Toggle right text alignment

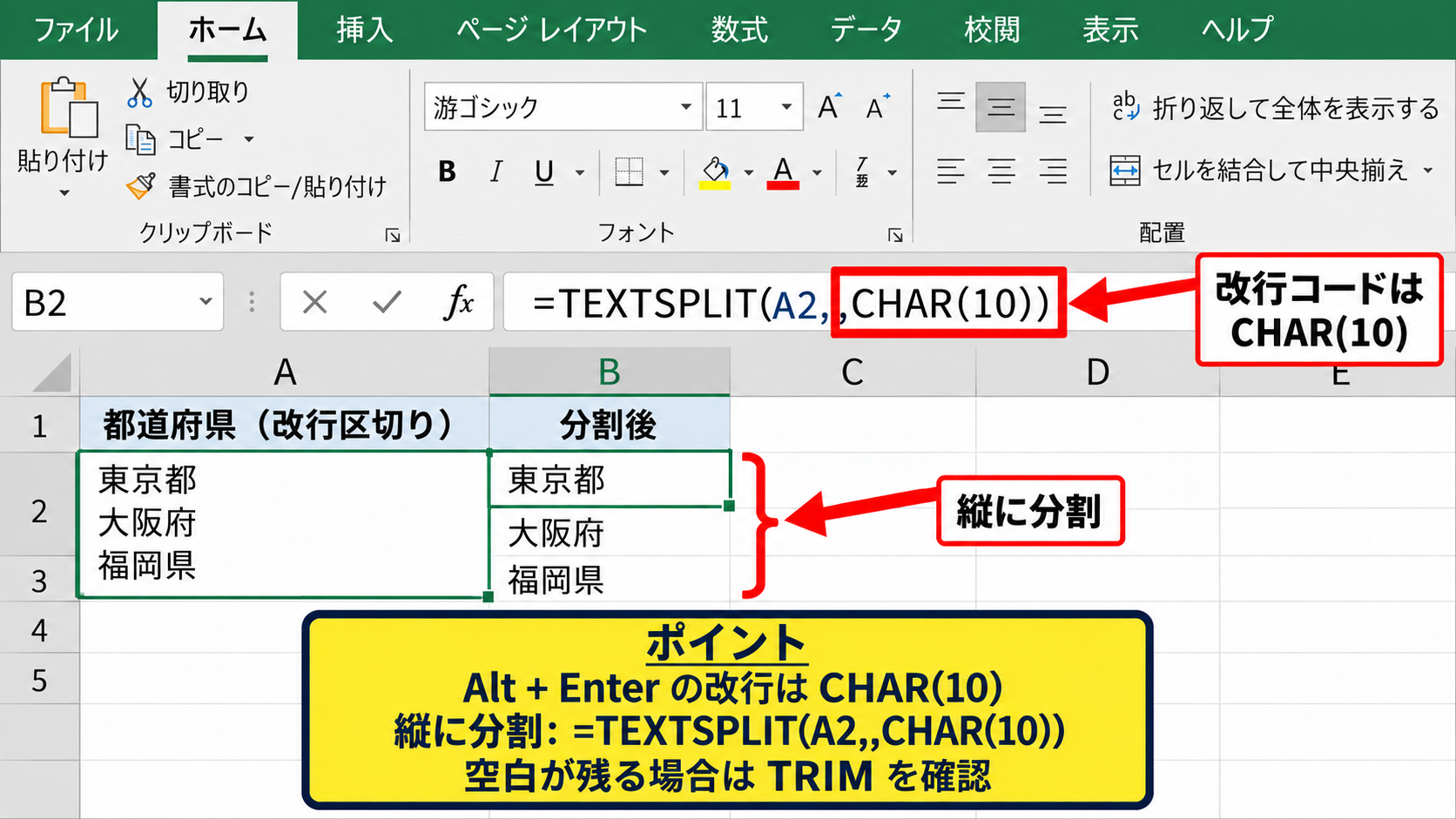click(1053, 171)
